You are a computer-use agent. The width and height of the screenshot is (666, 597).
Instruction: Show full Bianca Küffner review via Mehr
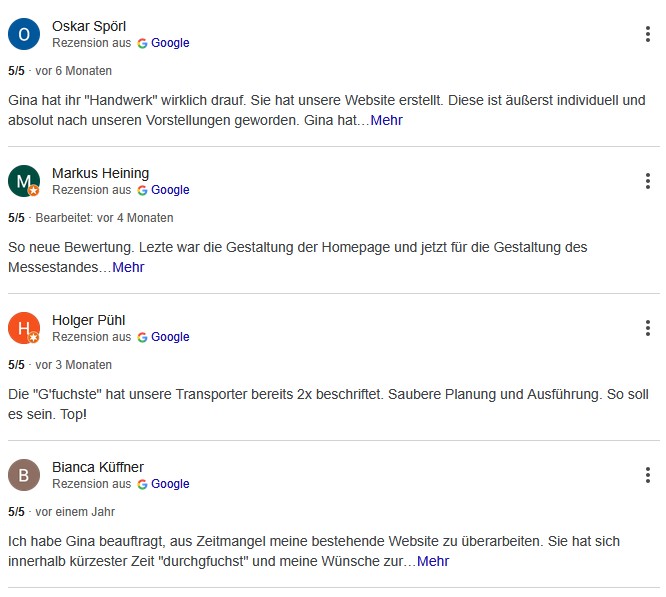click(433, 561)
